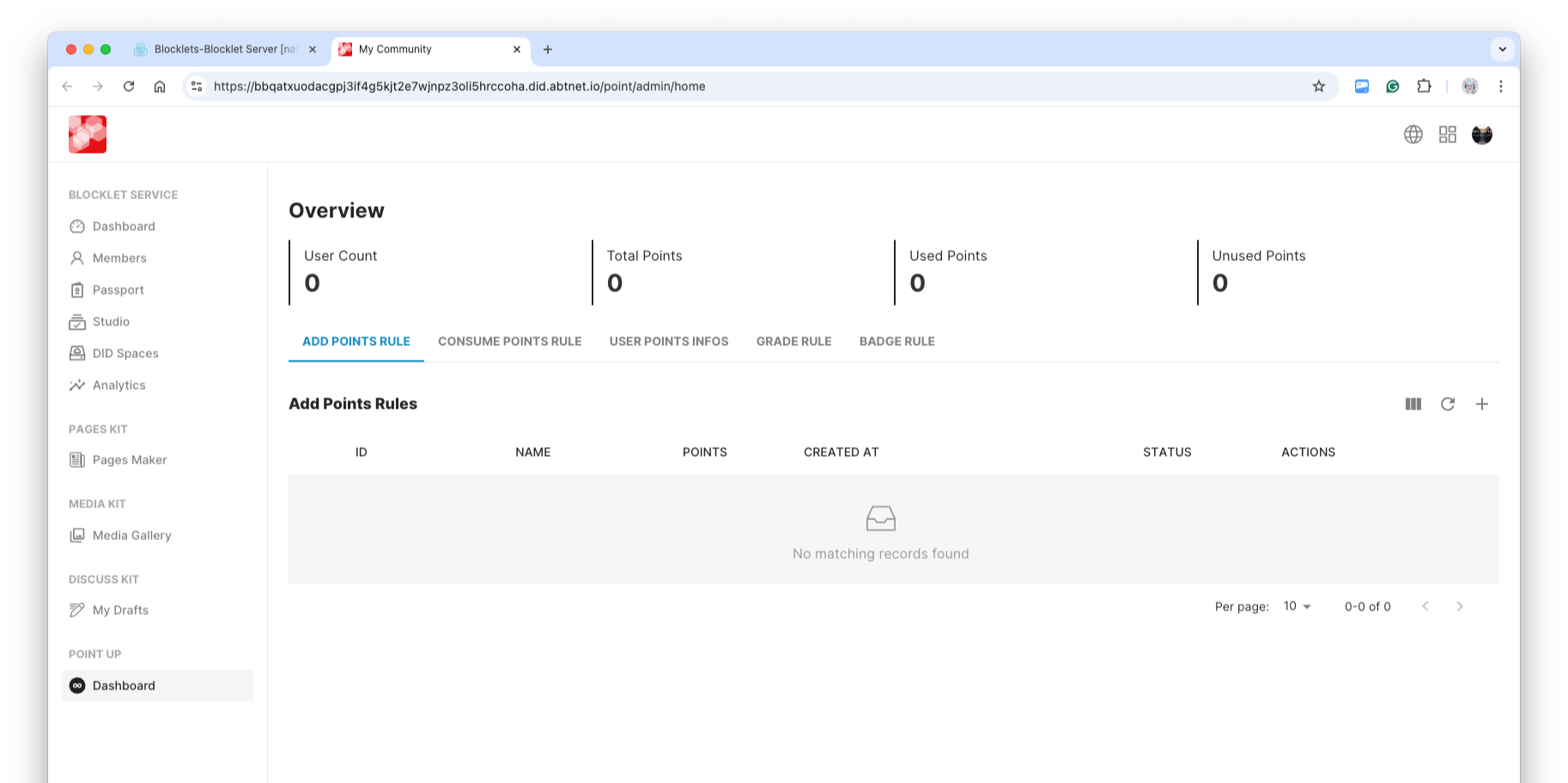Open the apps grid icon in header
Viewport: 1568px width, 783px height.
1447,135
